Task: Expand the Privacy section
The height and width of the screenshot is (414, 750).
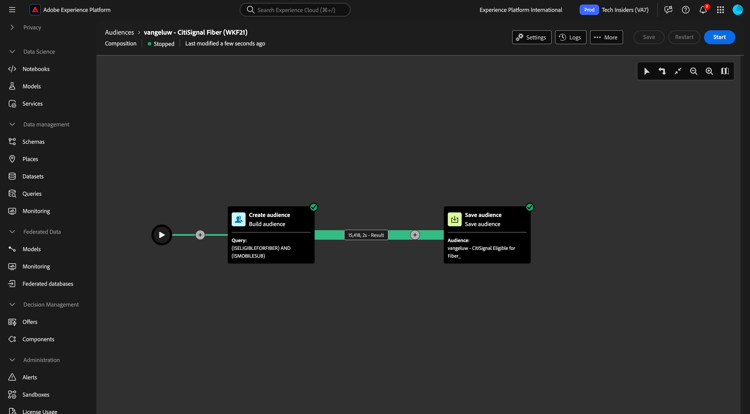Action: click(x=12, y=27)
